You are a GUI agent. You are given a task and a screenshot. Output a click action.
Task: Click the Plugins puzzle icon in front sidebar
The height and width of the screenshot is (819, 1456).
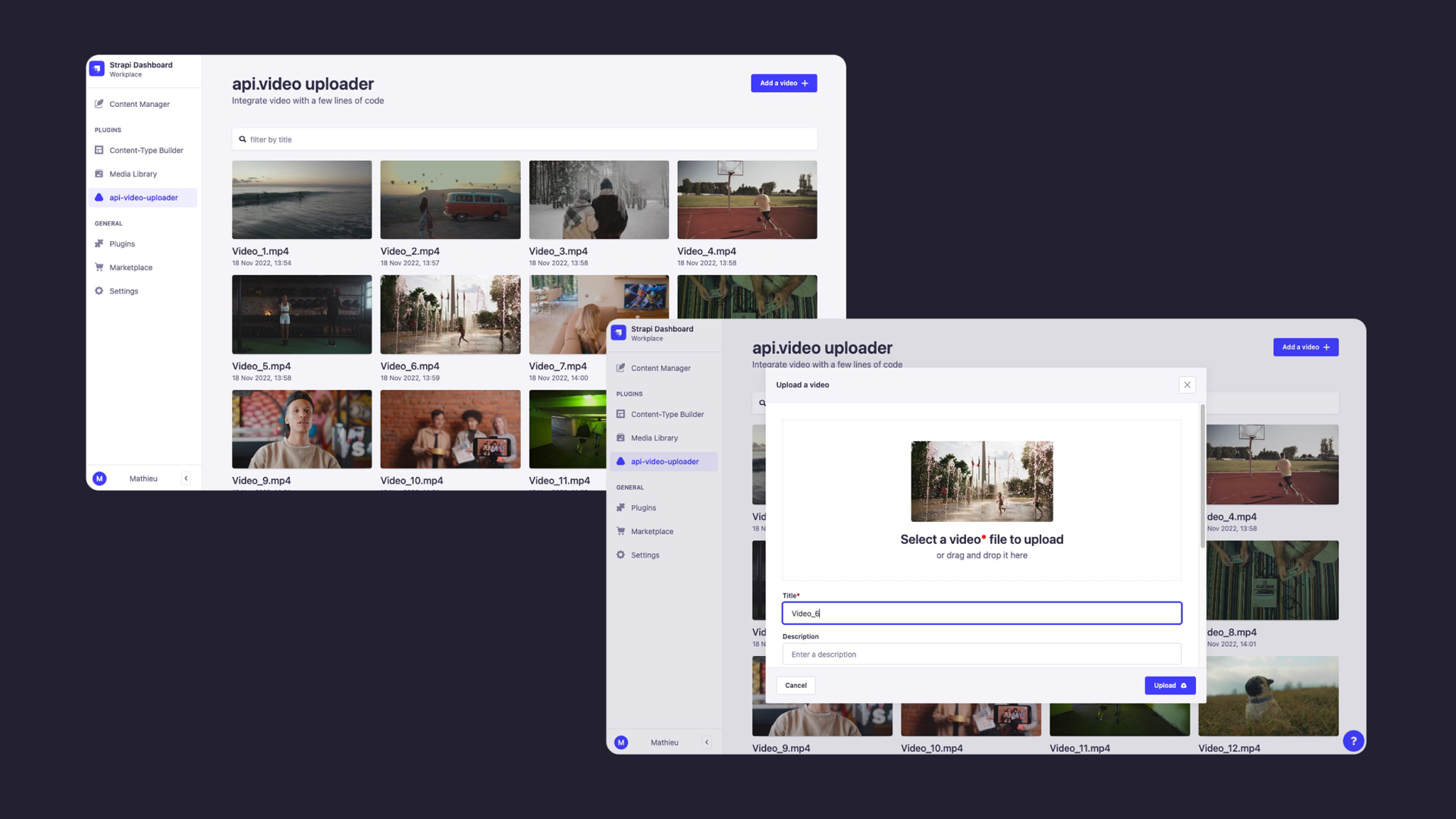pyautogui.click(x=620, y=507)
